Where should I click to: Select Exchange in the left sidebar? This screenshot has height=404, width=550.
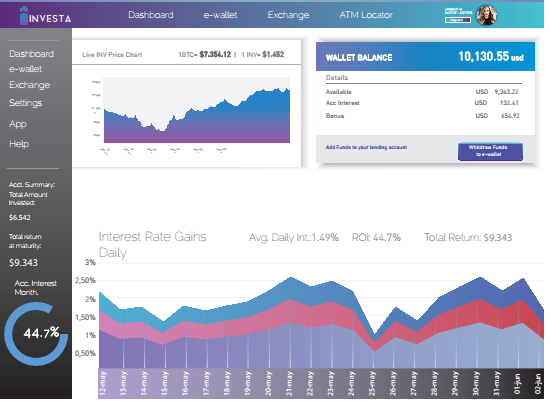pos(29,85)
